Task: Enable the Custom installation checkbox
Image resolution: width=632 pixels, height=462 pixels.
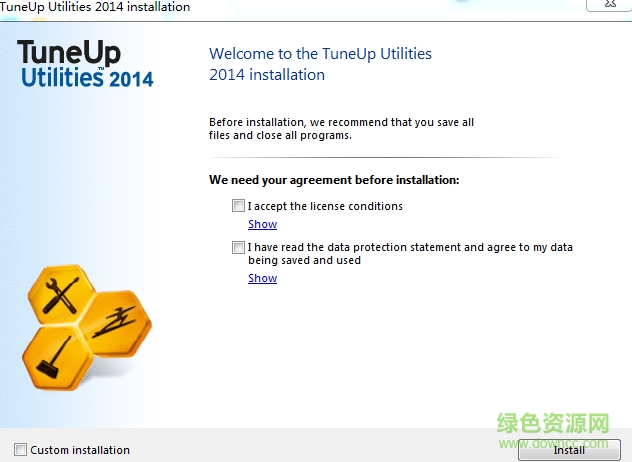Action: [x=20, y=449]
